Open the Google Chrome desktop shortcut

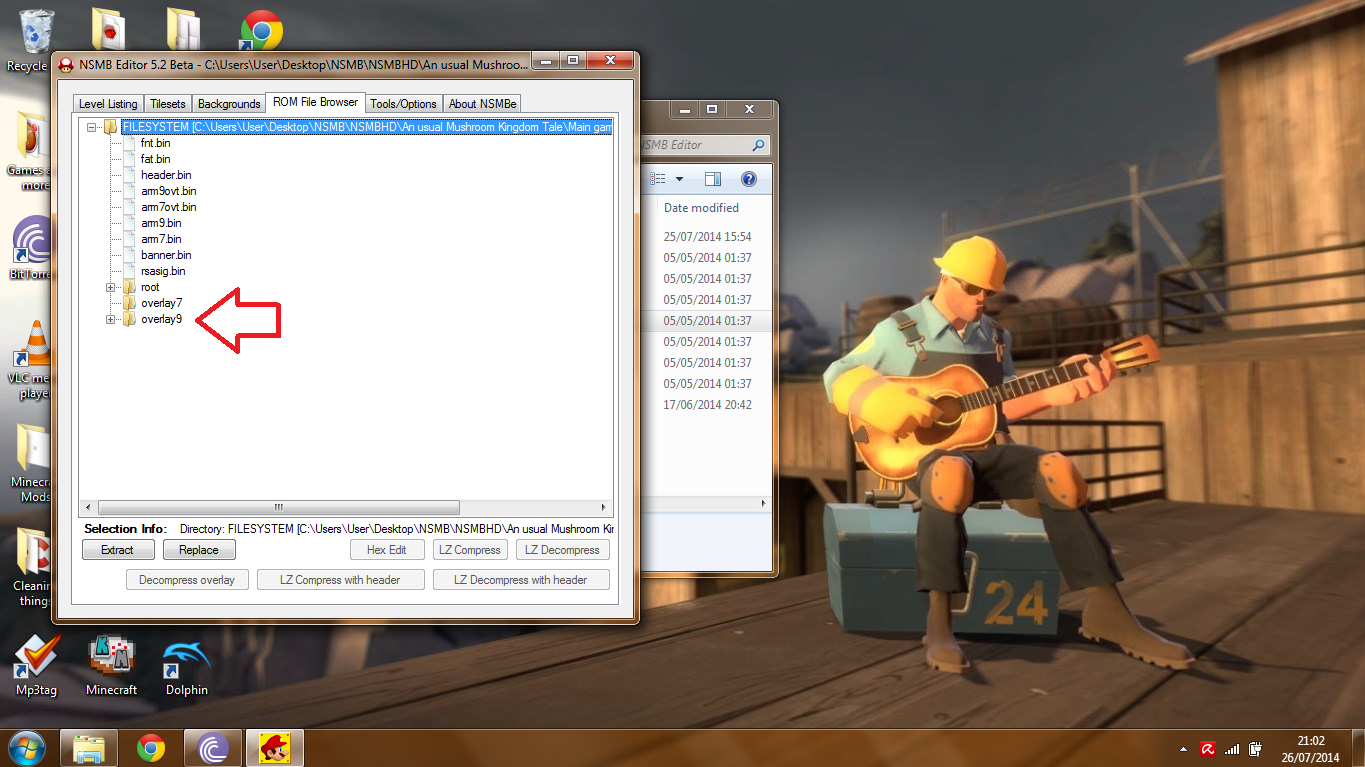tap(260, 29)
